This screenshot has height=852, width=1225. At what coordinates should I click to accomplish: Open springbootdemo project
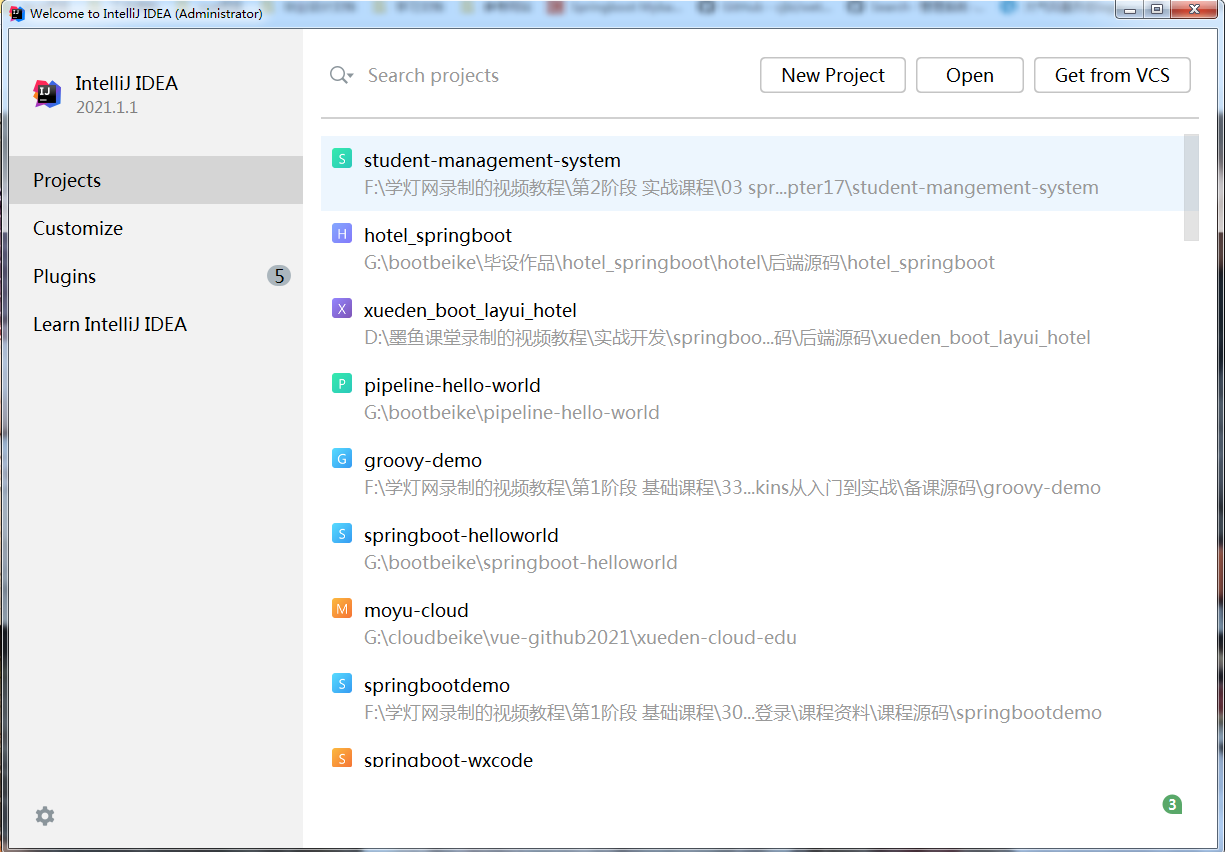[x=752, y=698]
